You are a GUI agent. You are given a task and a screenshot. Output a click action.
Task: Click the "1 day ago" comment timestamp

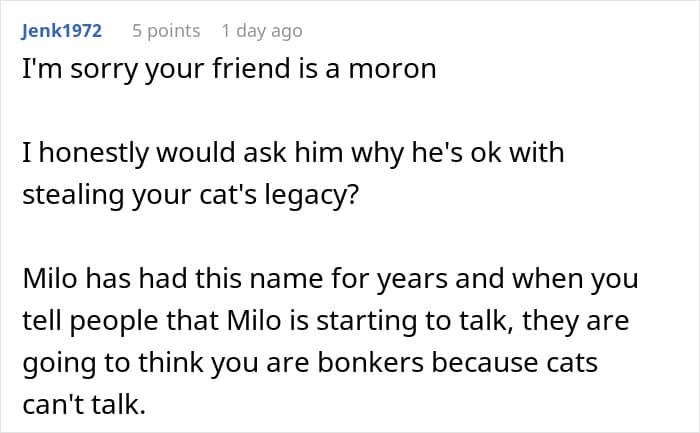point(261,31)
